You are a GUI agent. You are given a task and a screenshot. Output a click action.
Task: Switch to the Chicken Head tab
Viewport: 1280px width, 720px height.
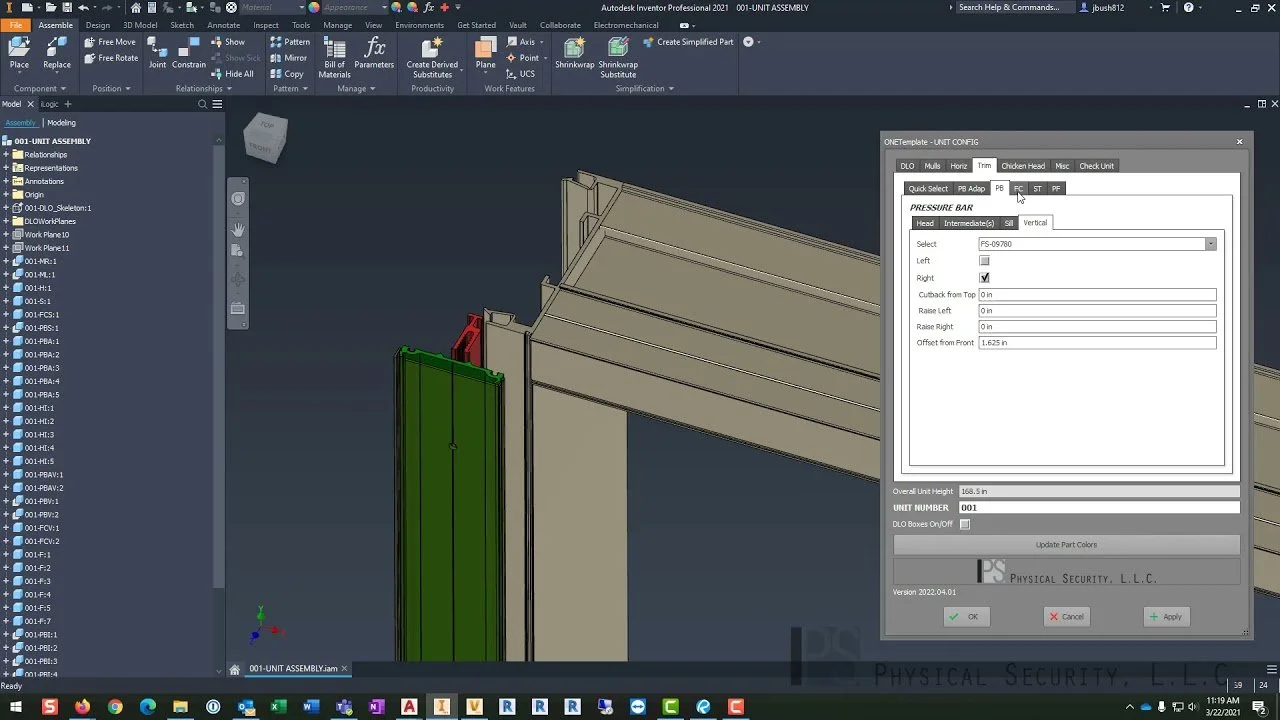pyautogui.click(x=1023, y=166)
